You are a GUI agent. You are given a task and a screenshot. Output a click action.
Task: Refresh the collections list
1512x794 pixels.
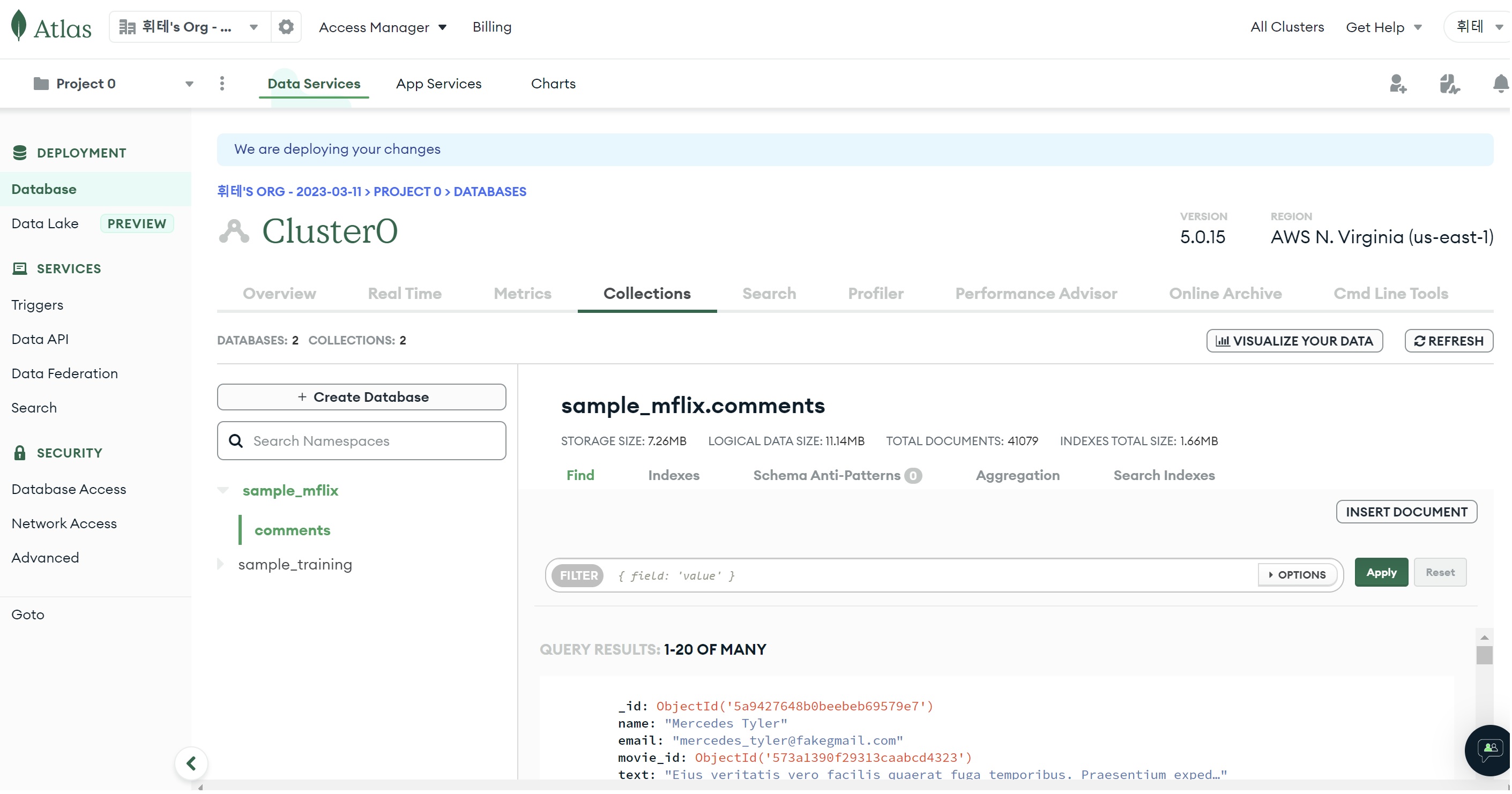pyautogui.click(x=1449, y=341)
